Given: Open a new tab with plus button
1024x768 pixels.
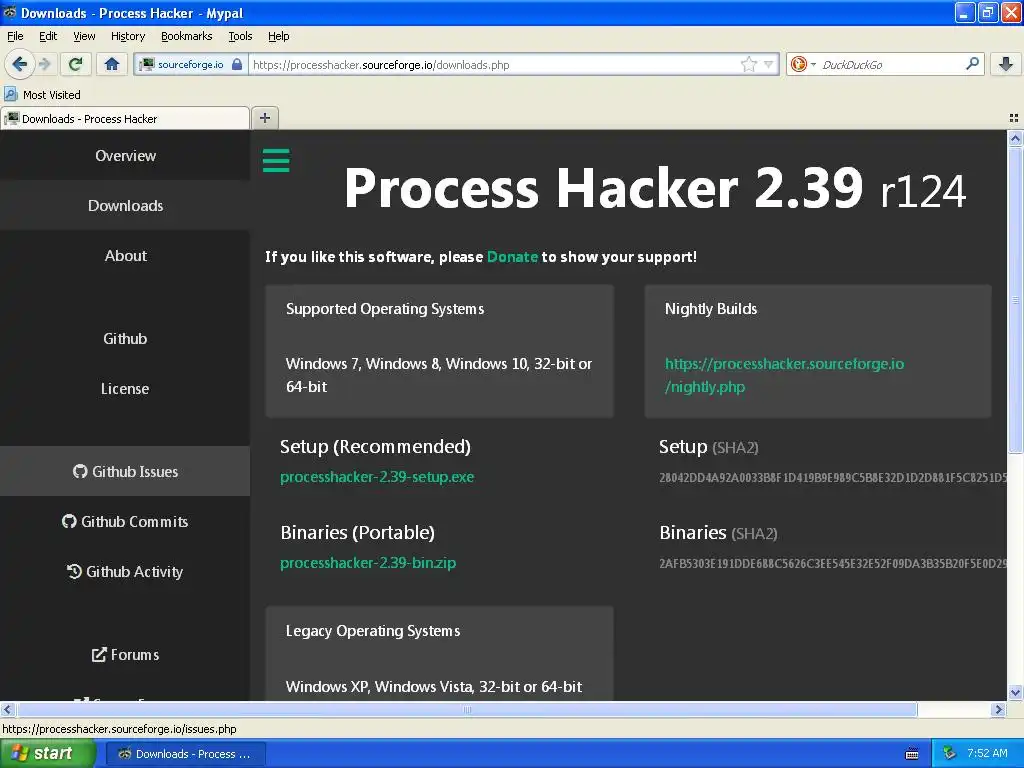Looking at the screenshot, I should coord(264,118).
